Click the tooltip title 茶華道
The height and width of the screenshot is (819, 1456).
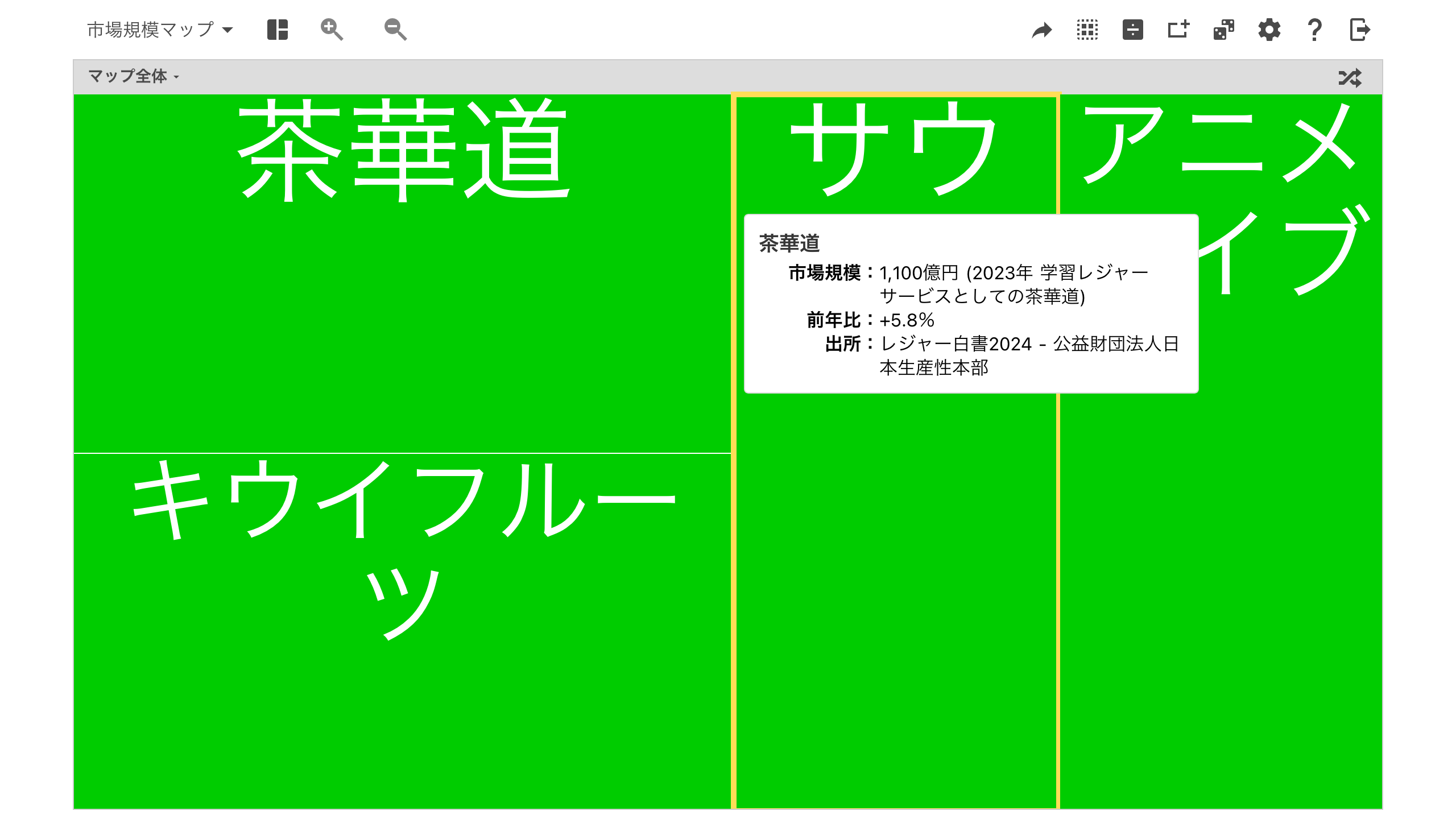[789, 243]
